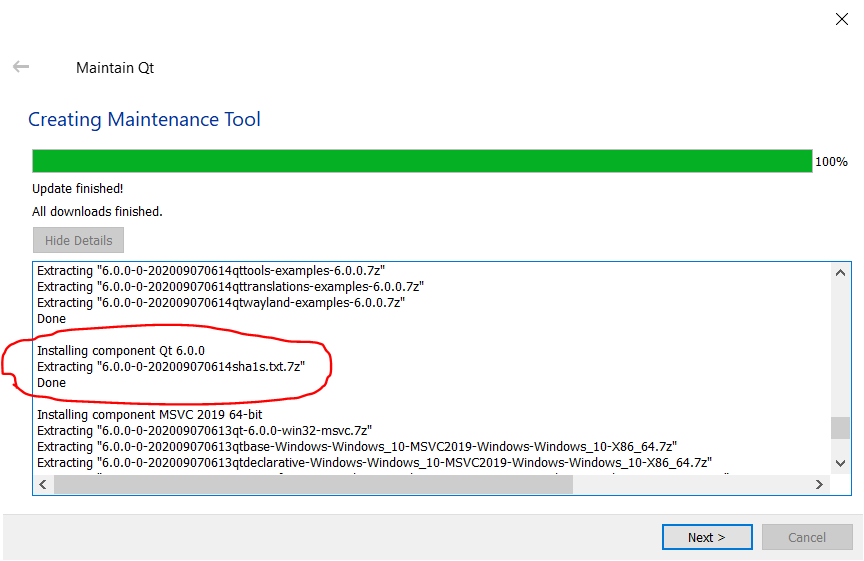The image size is (864, 561).
Task: Click the horizontal scrollbar left arrow
Action: tap(43, 484)
